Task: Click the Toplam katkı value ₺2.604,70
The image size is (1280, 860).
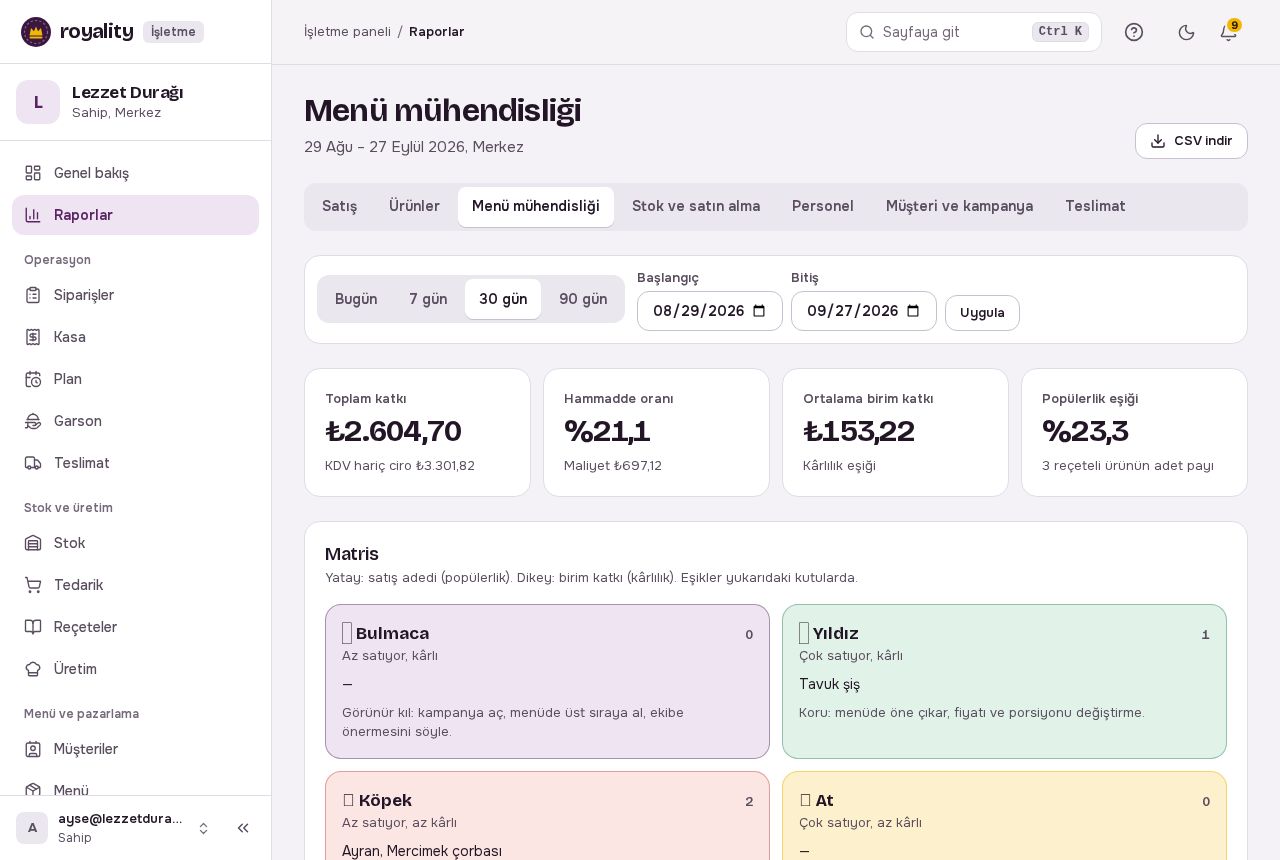Action: 393,432
